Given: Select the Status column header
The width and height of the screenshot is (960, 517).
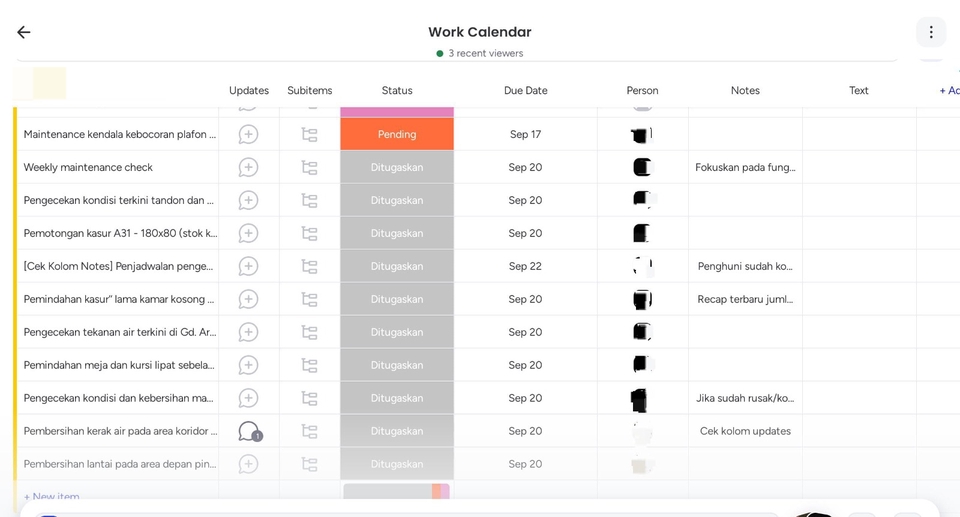Looking at the screenshot, I should point(397,90).
